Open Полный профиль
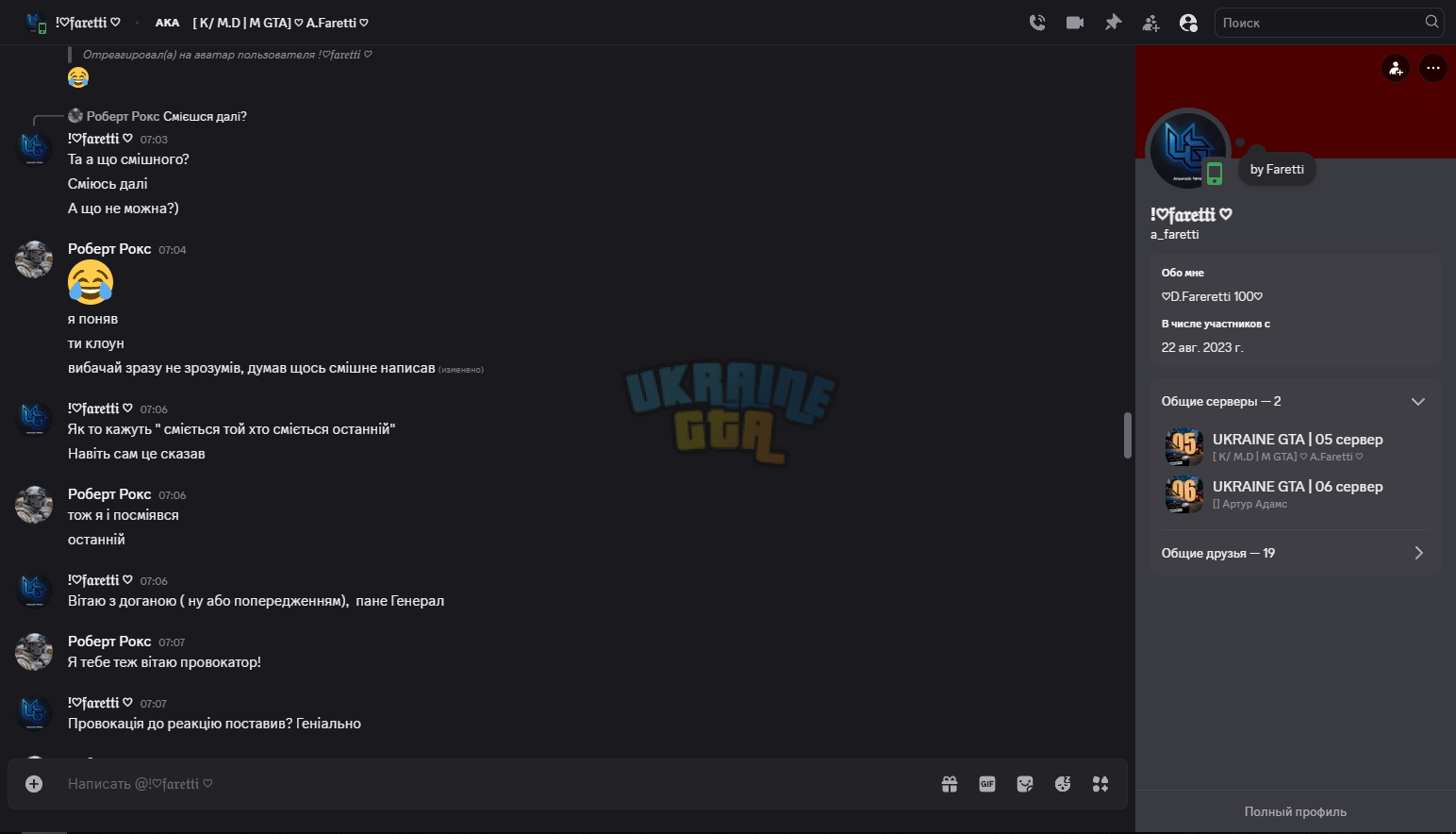Viewport: 1456px width, 834px height. 1296,811
